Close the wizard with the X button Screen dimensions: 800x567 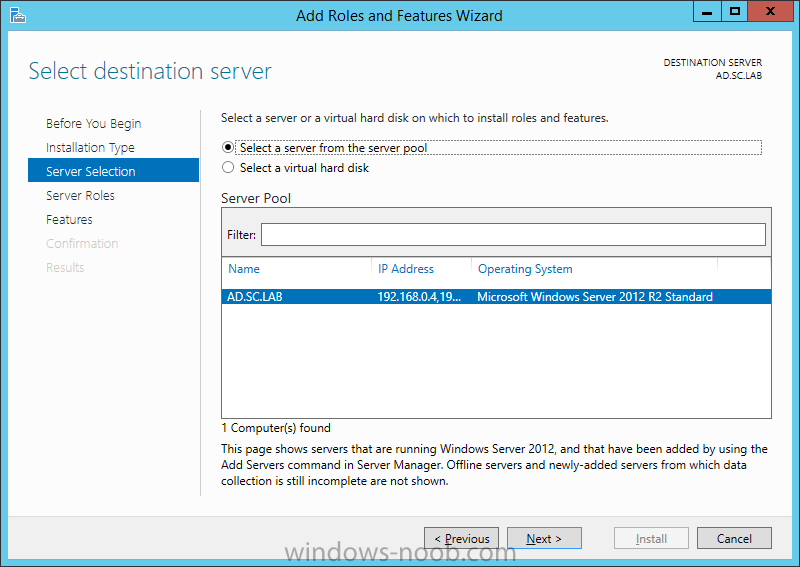point(770,11)
